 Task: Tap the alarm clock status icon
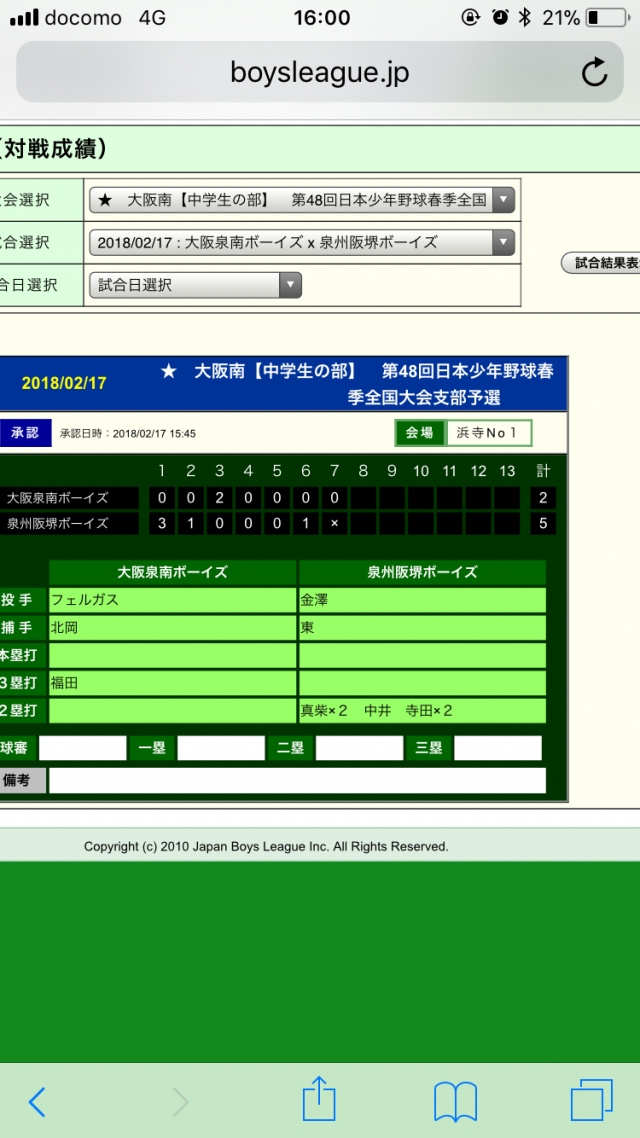[498, 18]
